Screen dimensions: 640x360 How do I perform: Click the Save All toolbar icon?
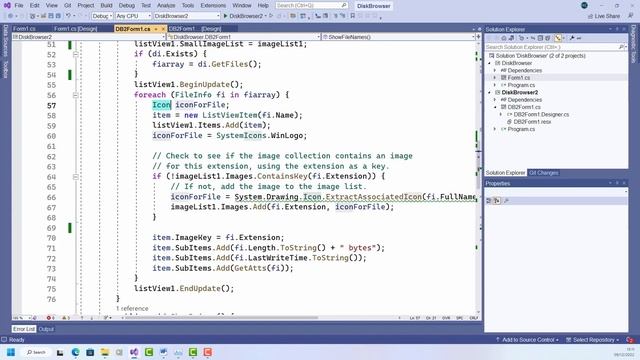pyautogui.click(x=58, y=16)
